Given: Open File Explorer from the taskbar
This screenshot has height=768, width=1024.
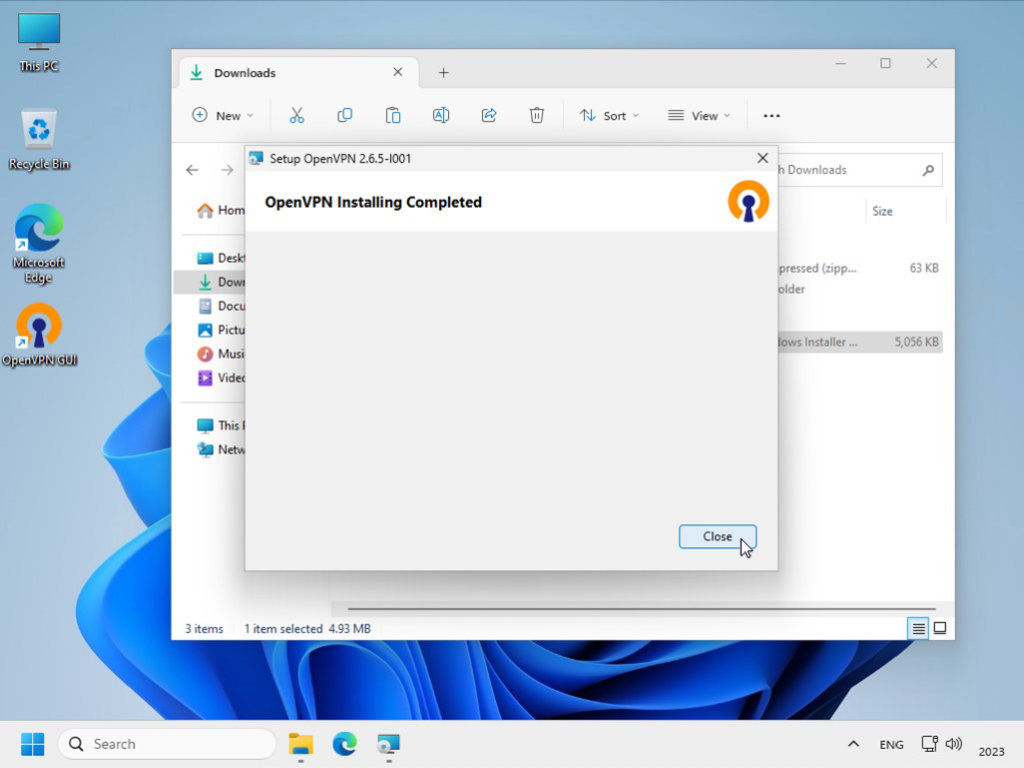Looking at the screenshot, I should coord(301,744).
